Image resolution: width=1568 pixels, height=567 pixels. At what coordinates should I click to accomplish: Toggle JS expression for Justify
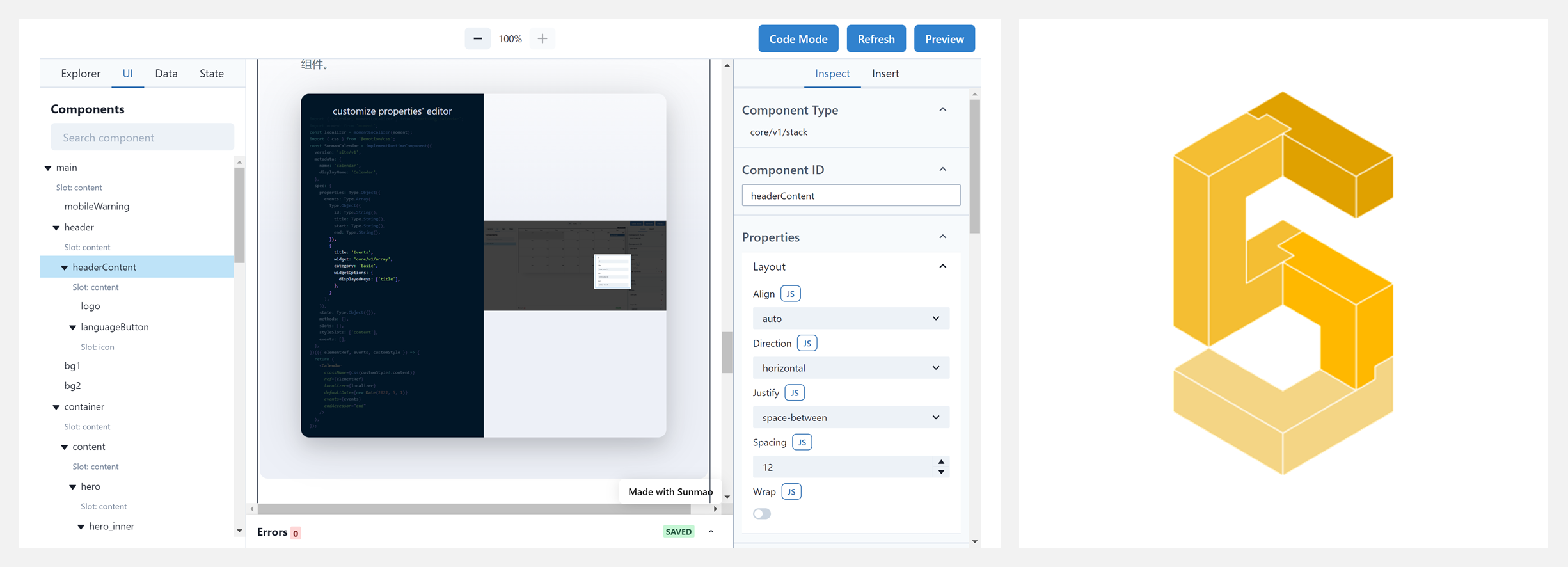point(795,393)
